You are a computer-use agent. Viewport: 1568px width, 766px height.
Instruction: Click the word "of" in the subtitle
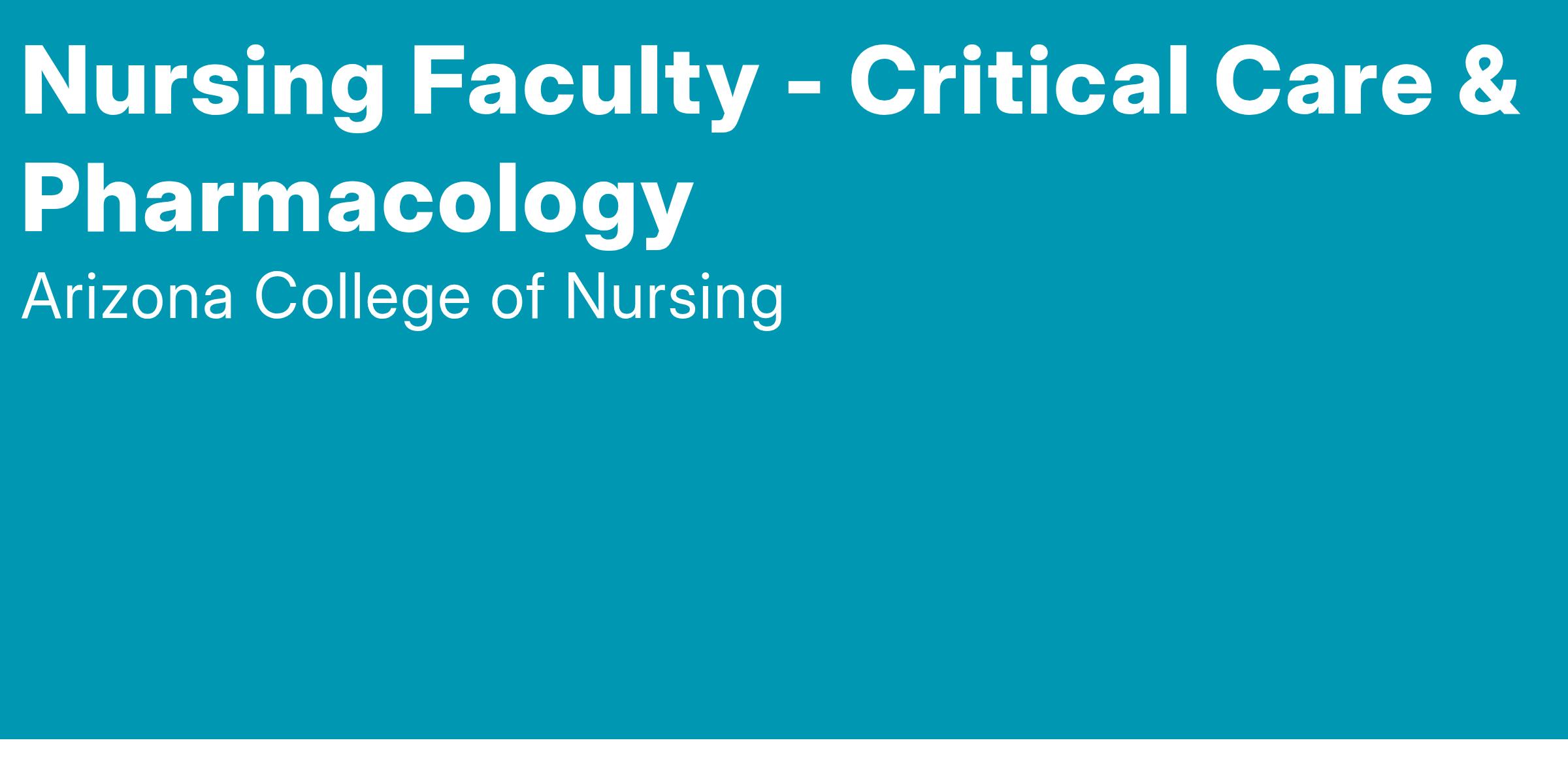(517, 298)
